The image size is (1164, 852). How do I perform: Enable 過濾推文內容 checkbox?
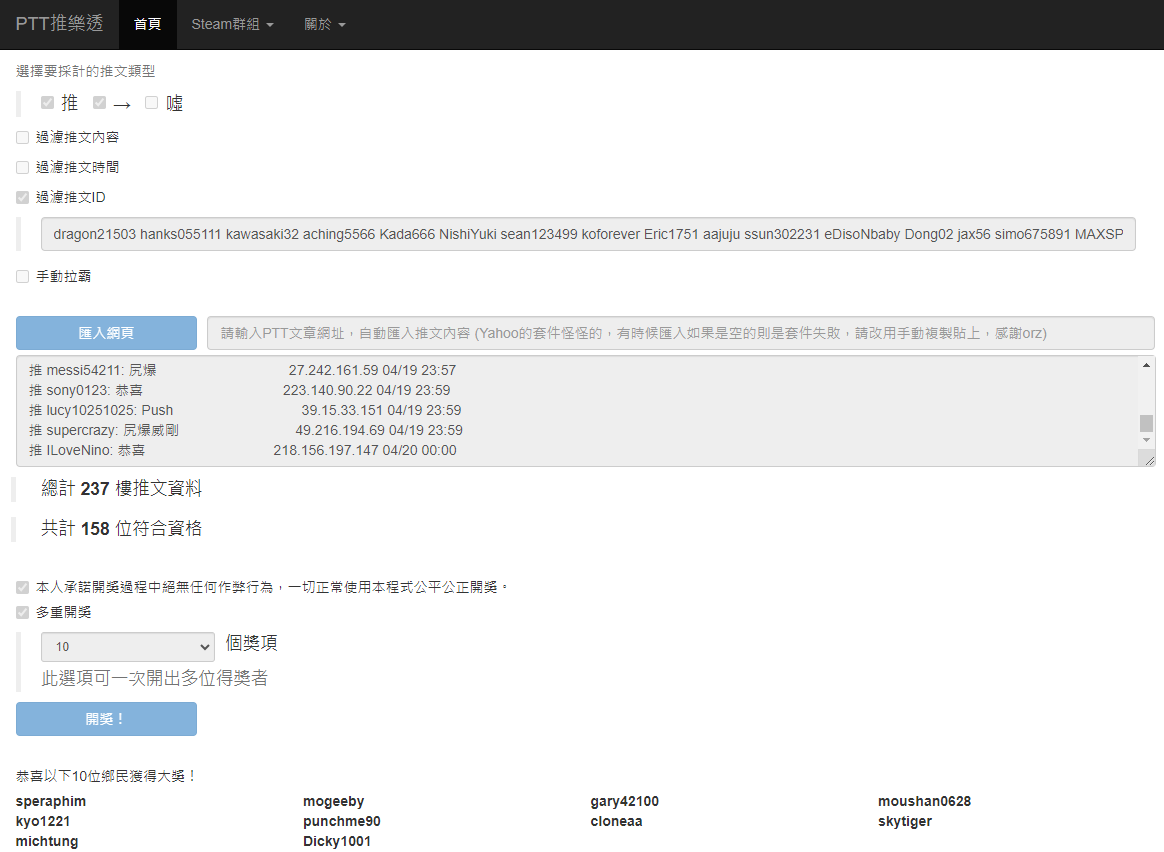(22, 137)
